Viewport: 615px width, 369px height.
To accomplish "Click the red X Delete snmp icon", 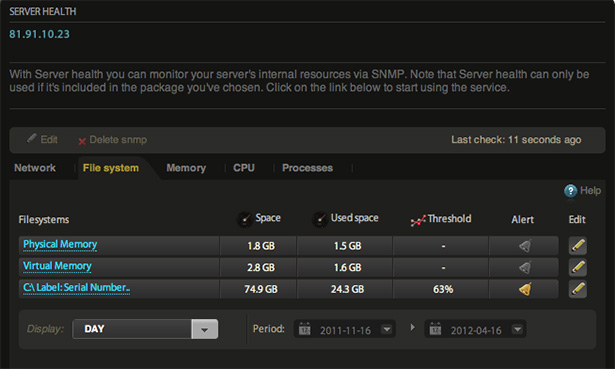I will (x=82, y=142).
